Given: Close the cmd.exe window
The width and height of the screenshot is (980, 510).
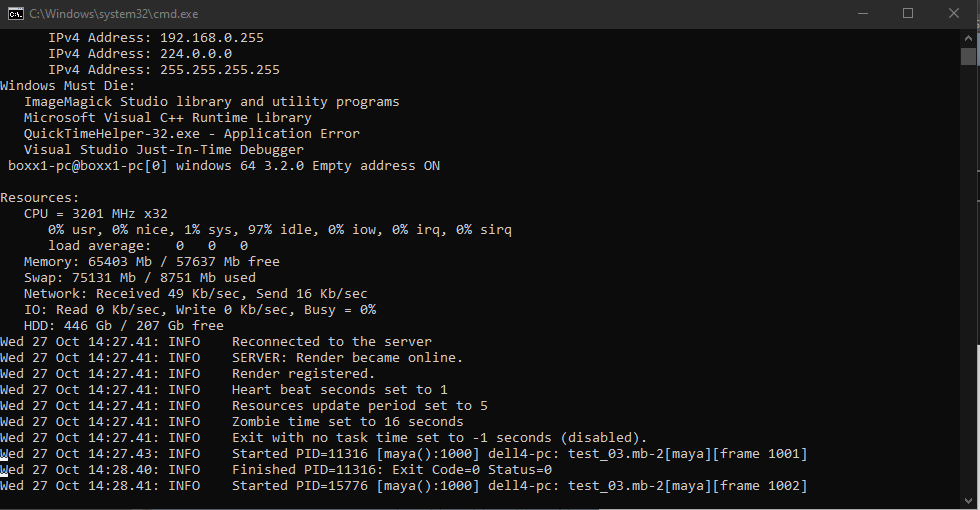Looking at the screenshot, I should 954,14.
